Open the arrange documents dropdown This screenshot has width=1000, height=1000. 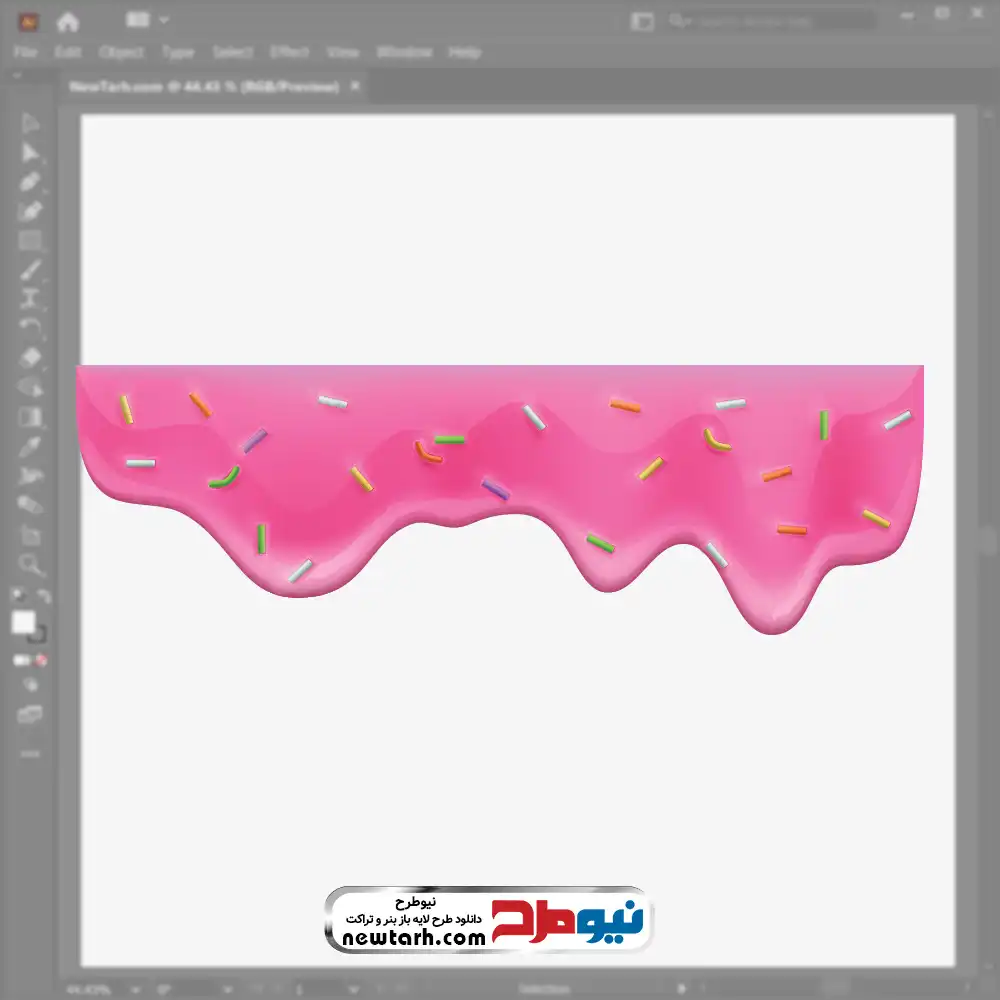[148, 20]
